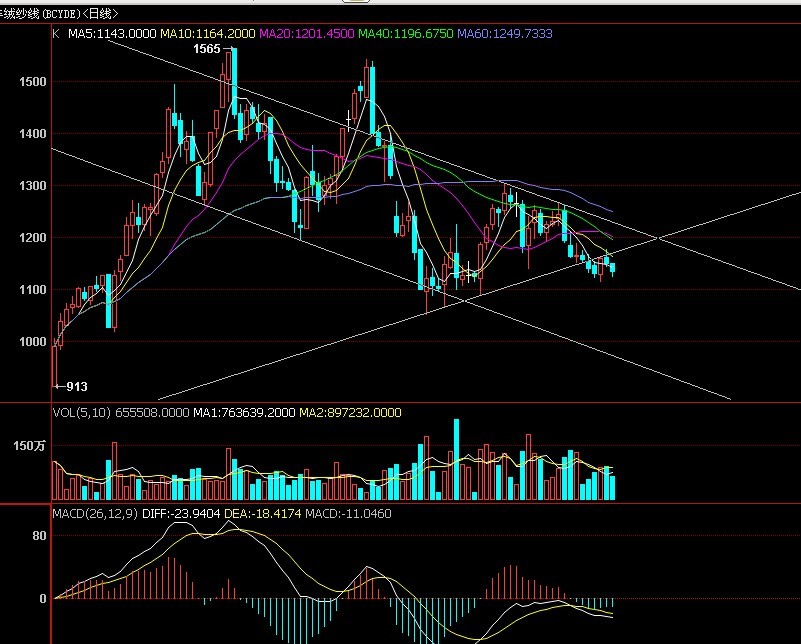
Task: Click the 1400 price axis label
Action: click(x=32, y=134)
